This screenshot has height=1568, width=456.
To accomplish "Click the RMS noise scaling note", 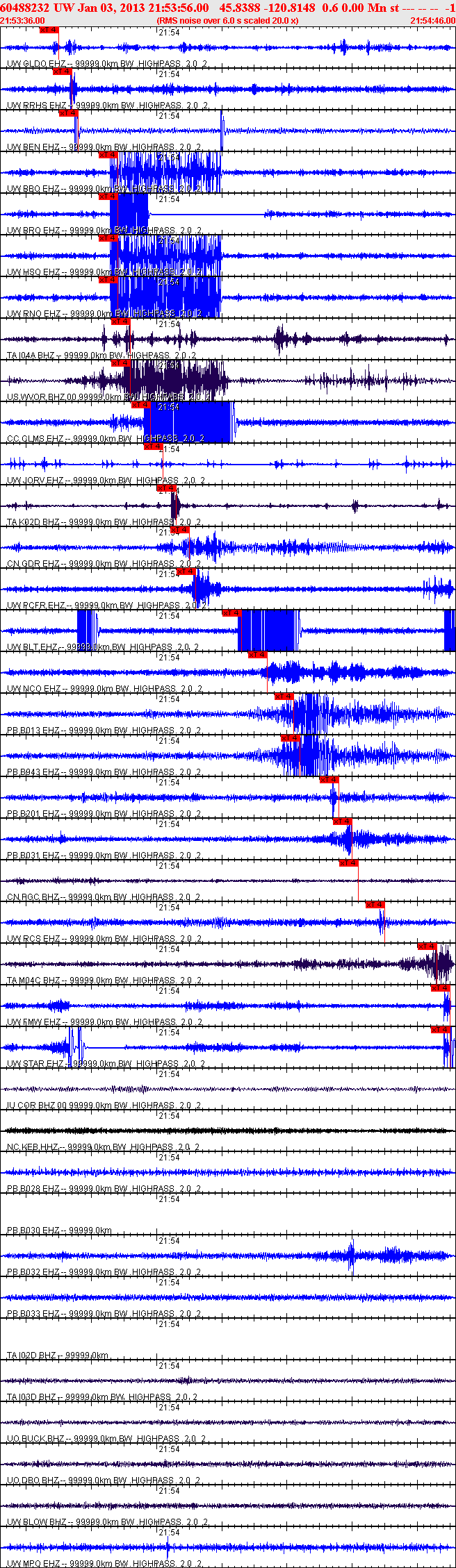I will pyautogui.click(x=228, y=21).
